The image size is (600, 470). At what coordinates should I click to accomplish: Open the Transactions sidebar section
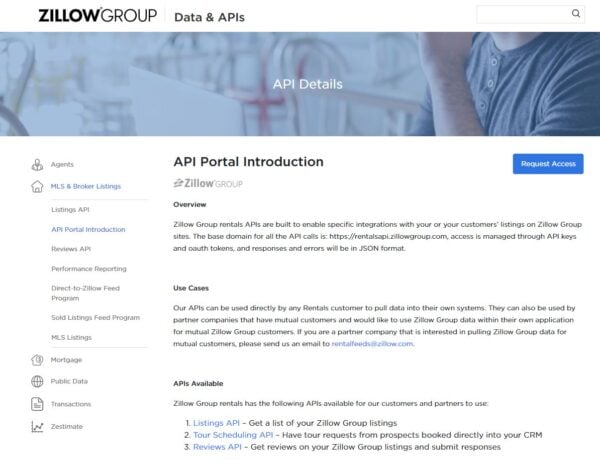[71, 404]
